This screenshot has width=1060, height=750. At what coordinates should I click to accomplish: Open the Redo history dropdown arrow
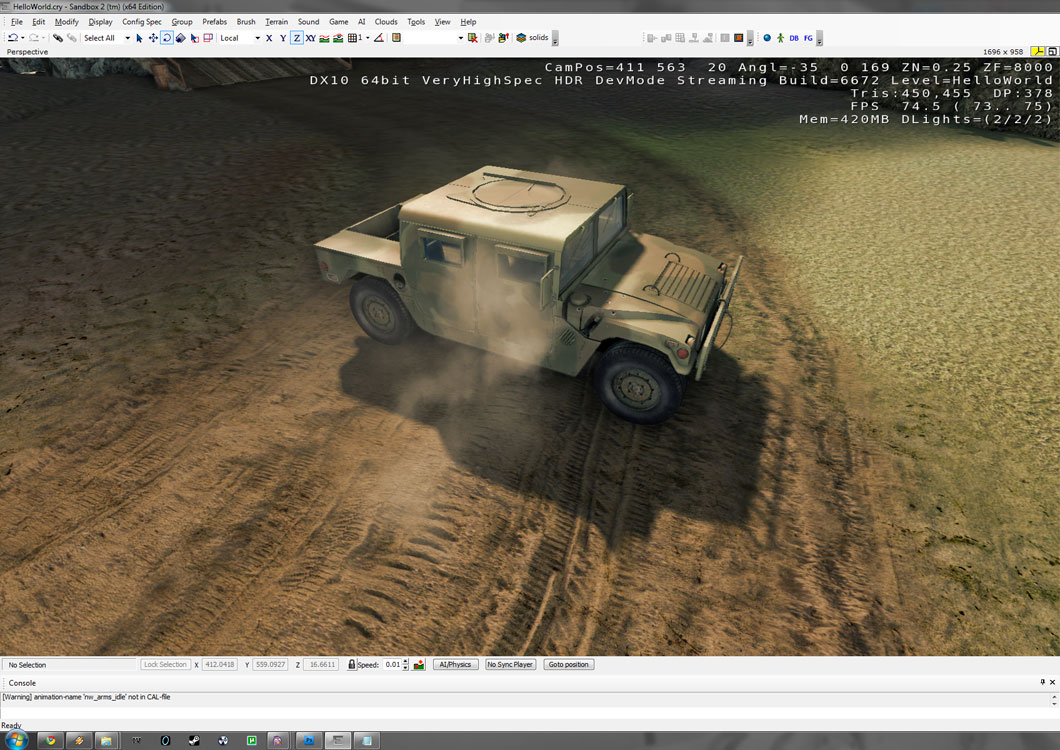[43, 38]
